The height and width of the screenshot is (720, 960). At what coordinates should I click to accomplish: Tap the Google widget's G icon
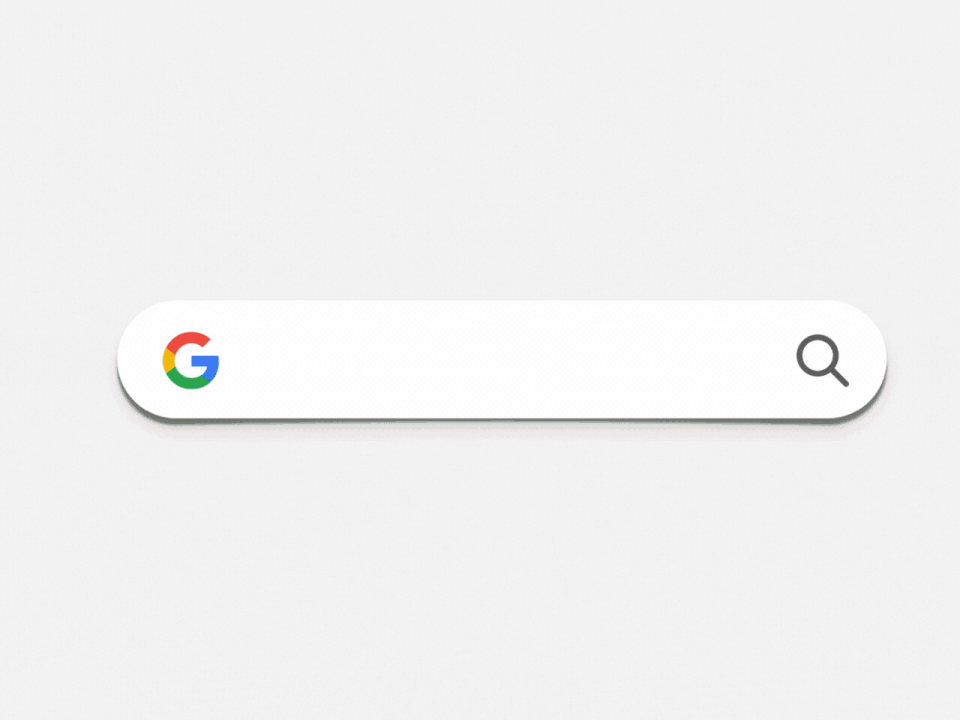point(190,361)
